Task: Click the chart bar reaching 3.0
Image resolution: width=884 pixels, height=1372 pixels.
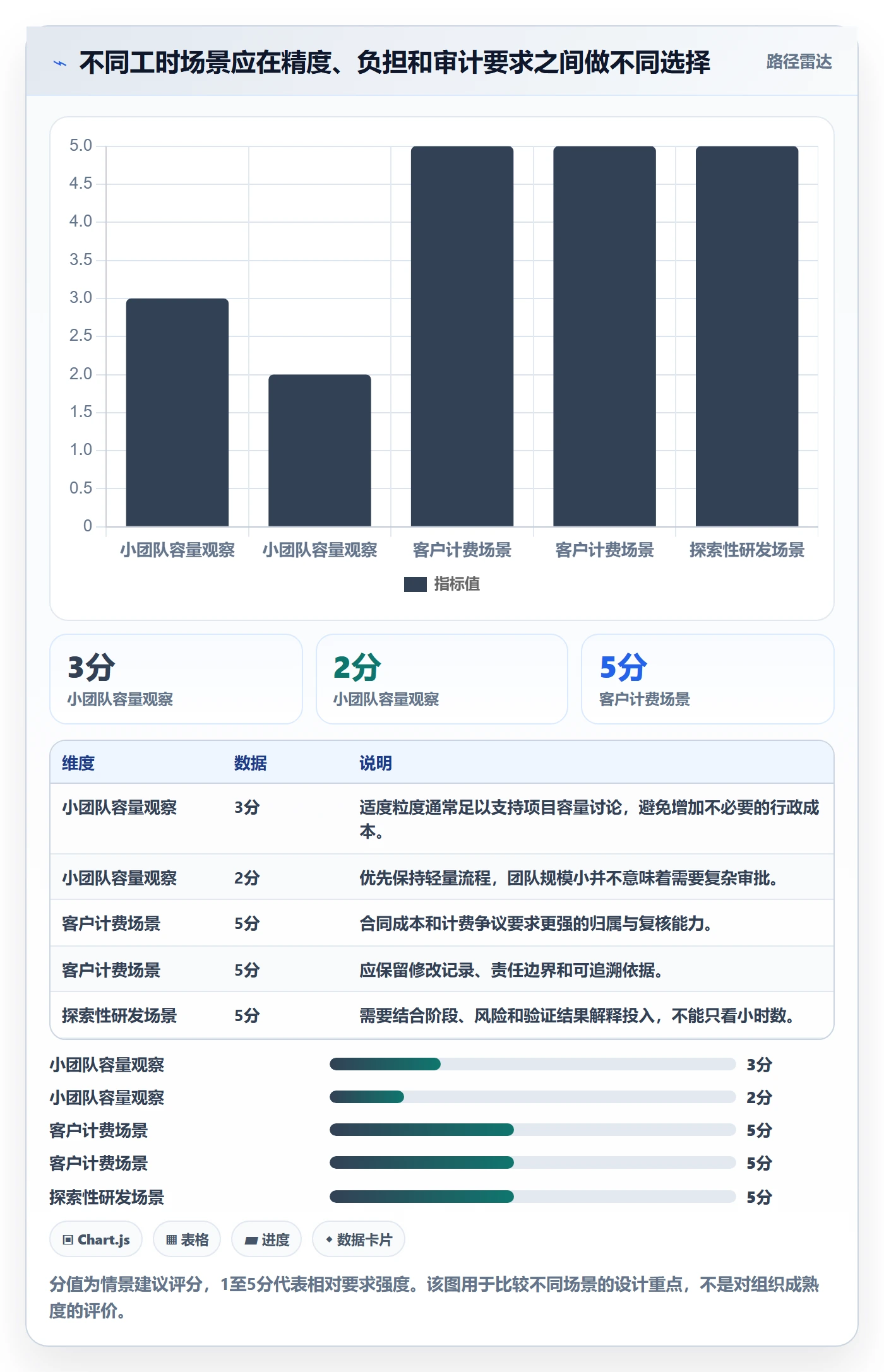Action: (x=177, y=412)
